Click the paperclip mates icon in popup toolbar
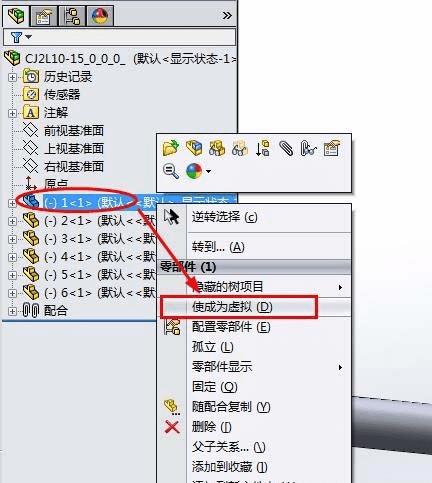Viewport: 432px width, 483px height. click(x=286, y=148)
